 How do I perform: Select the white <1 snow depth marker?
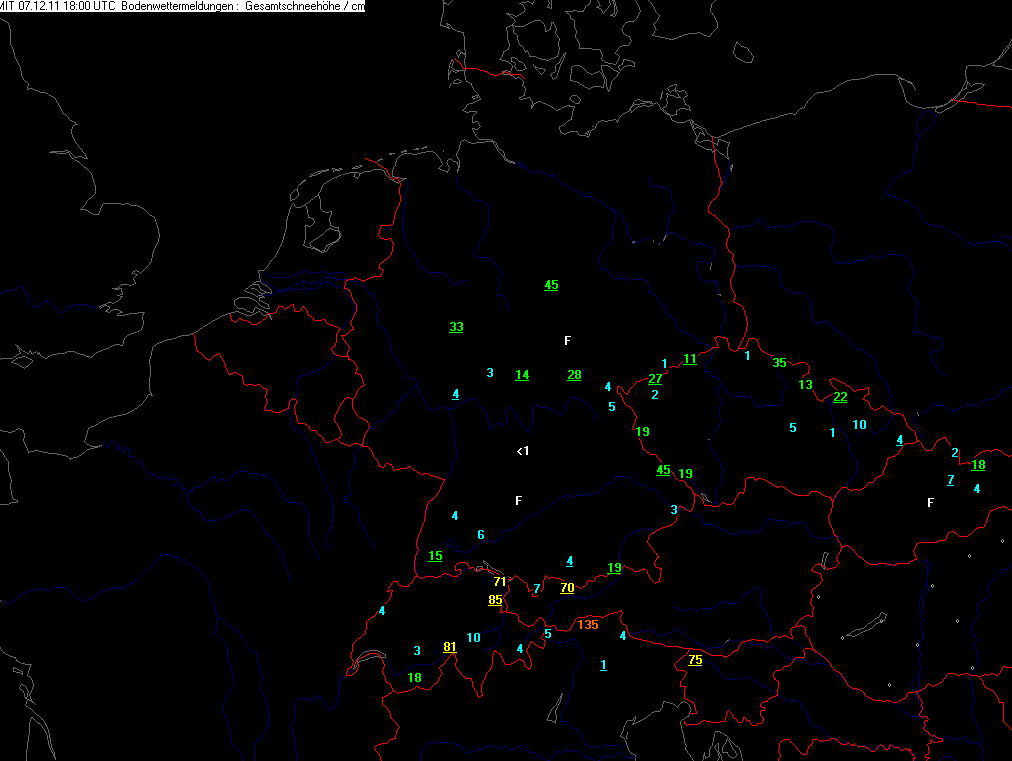click(522, 451)
